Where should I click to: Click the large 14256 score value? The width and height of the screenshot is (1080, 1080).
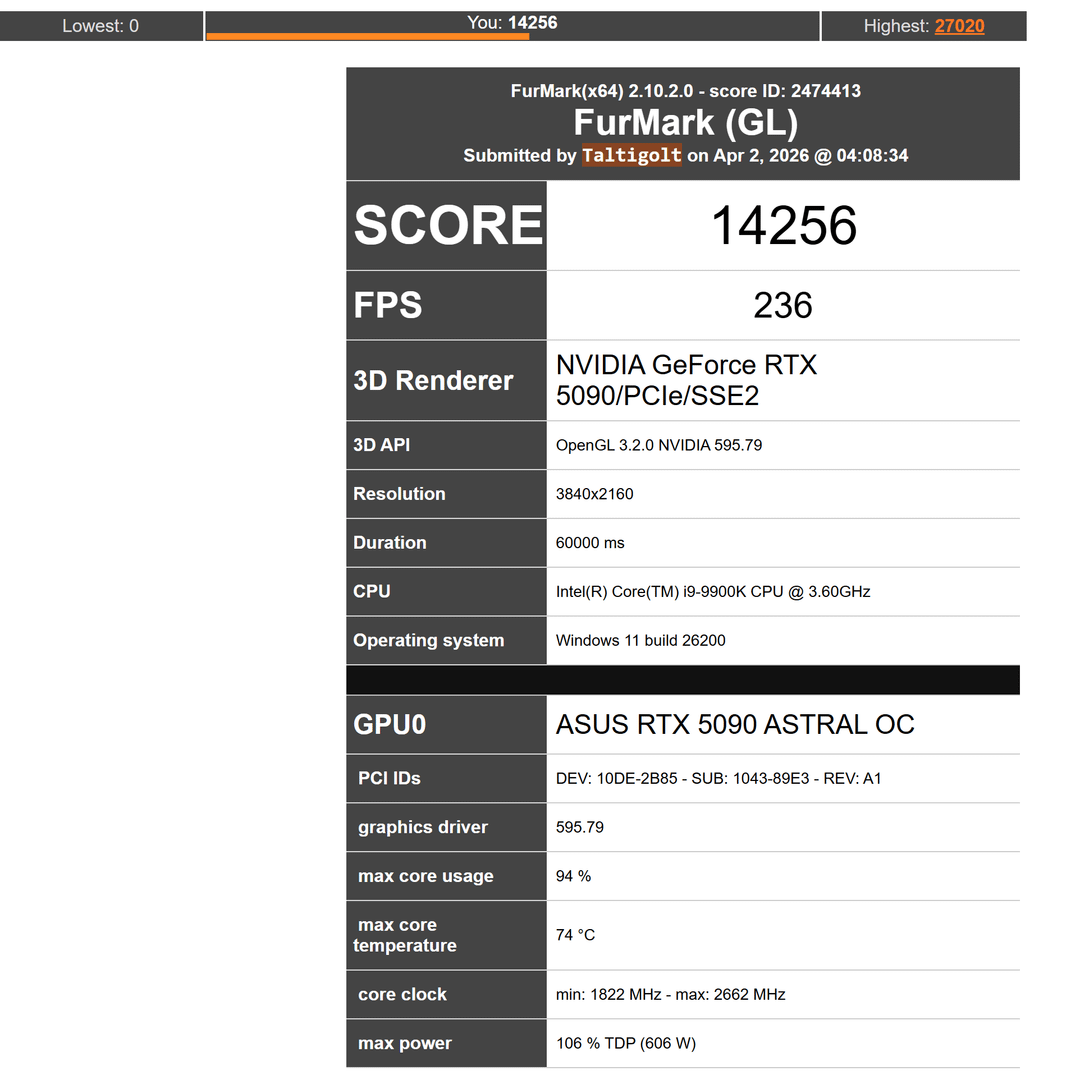coord(783,226)
